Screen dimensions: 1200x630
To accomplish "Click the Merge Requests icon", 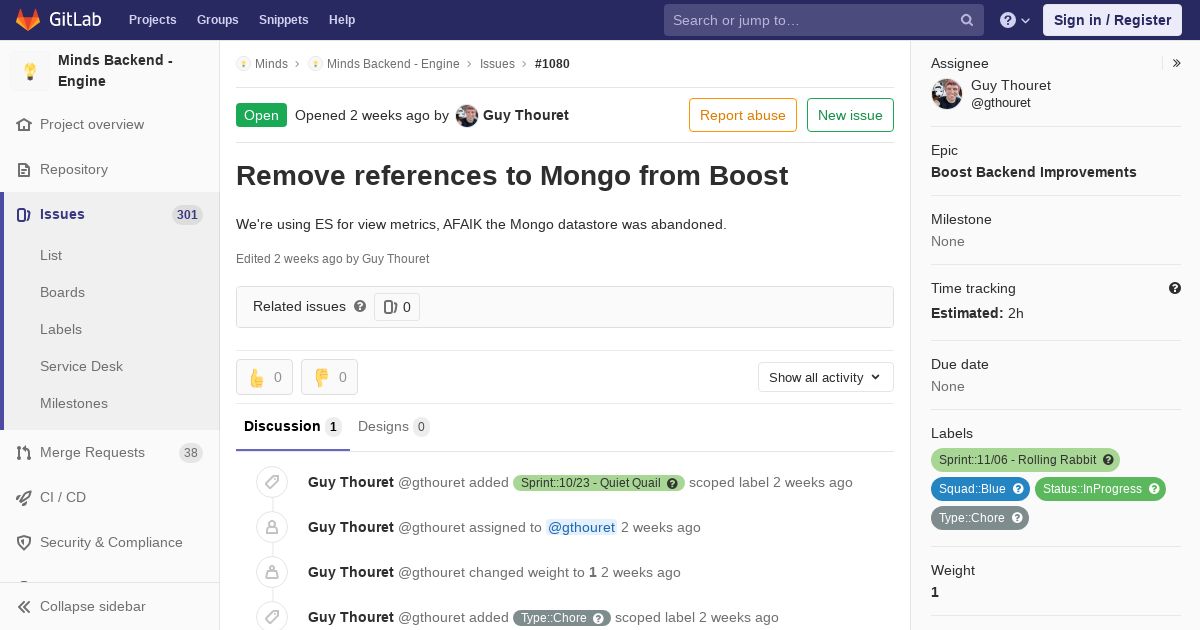I will (x=24, y=453).
